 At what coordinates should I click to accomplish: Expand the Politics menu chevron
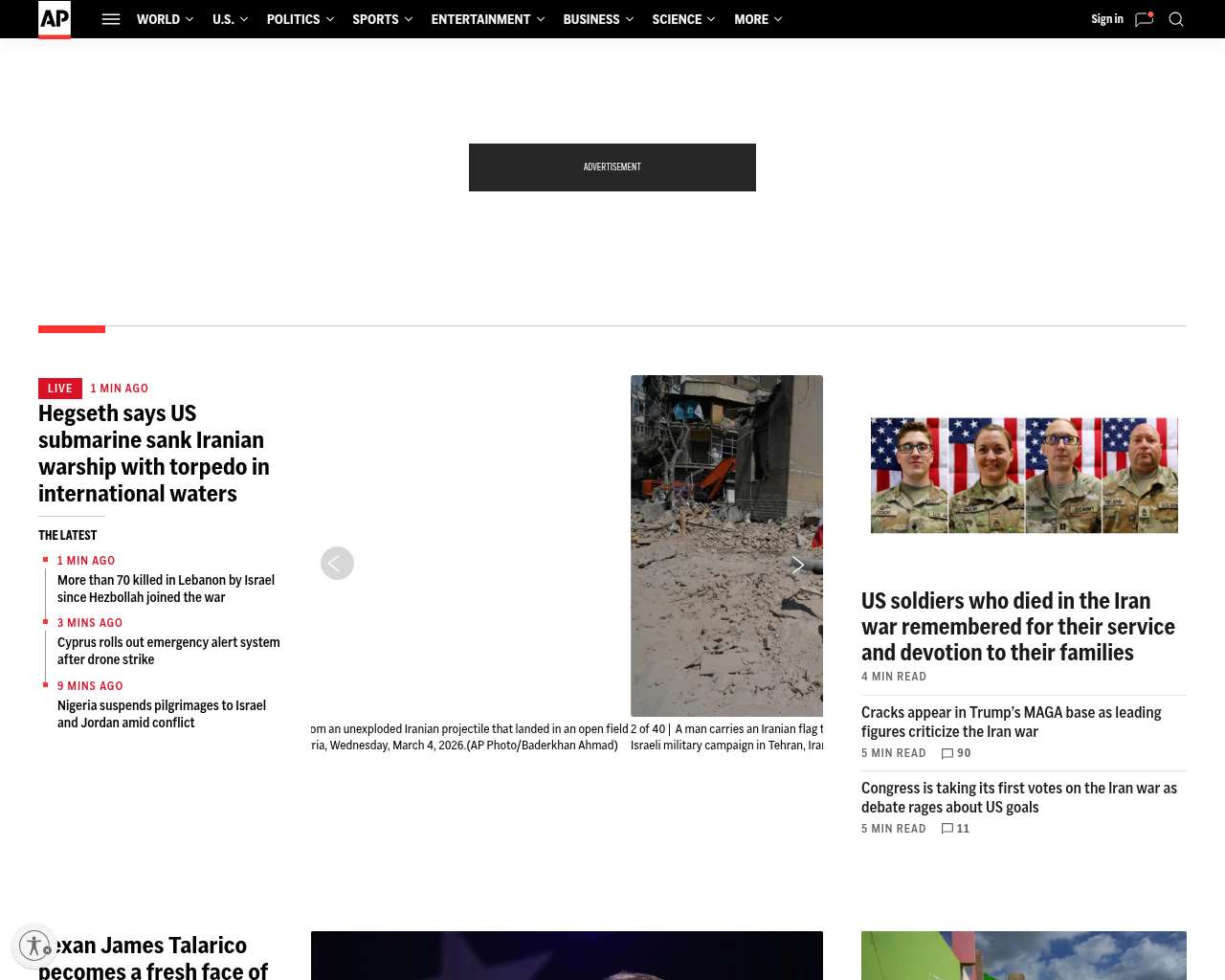coord(330,19)
